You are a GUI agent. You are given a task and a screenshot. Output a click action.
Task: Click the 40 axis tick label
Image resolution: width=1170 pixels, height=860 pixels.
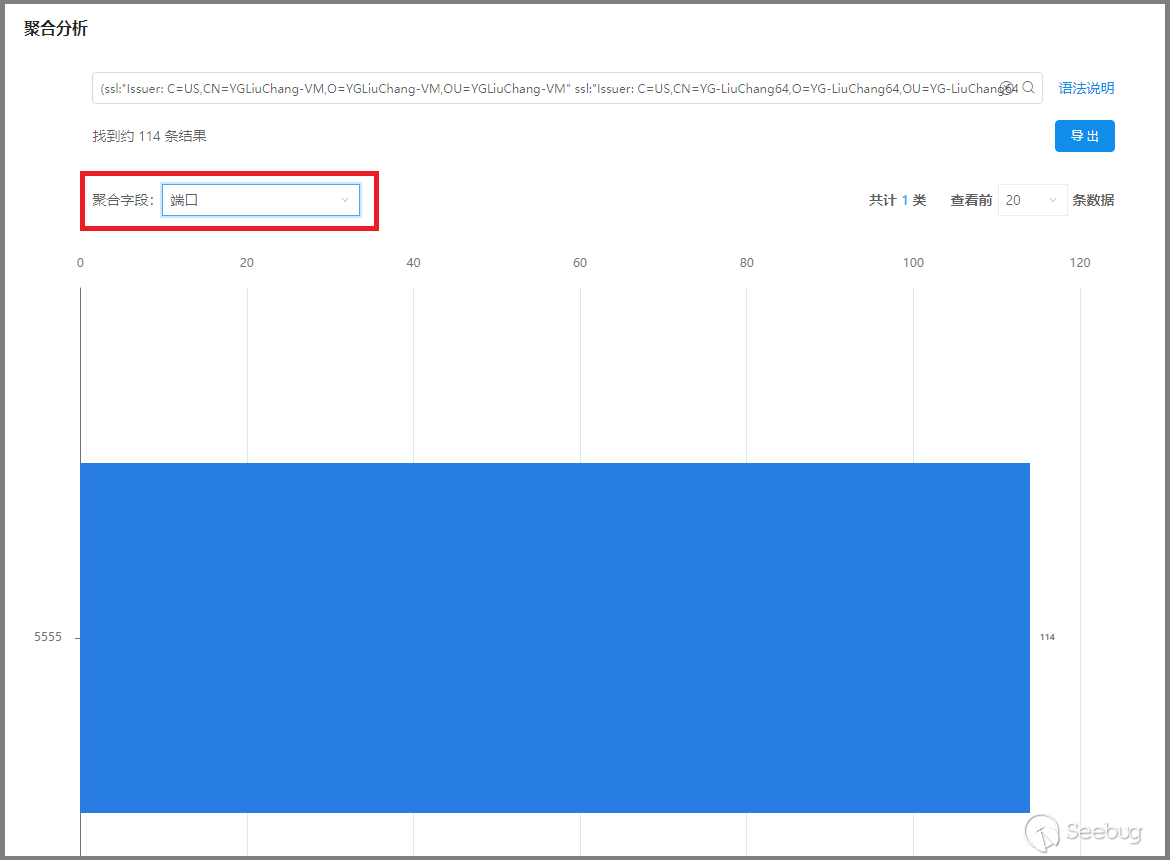tap(413, 263)
